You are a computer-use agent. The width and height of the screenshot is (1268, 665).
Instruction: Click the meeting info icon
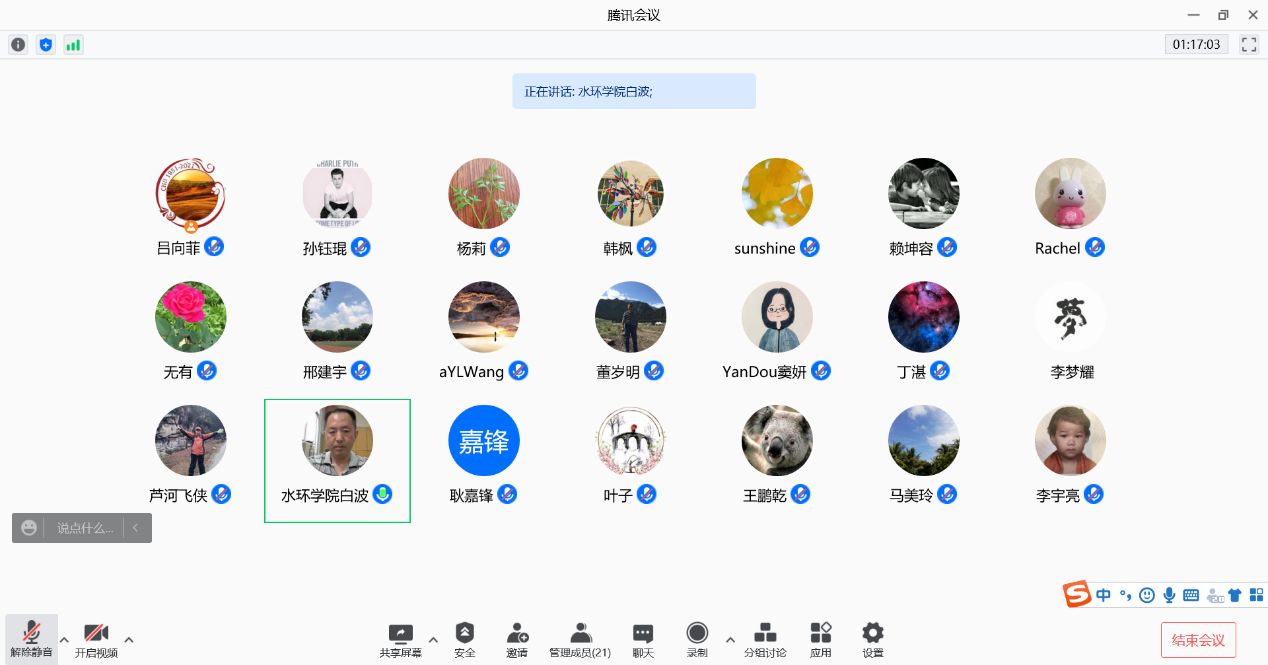[x=18, y=45]
